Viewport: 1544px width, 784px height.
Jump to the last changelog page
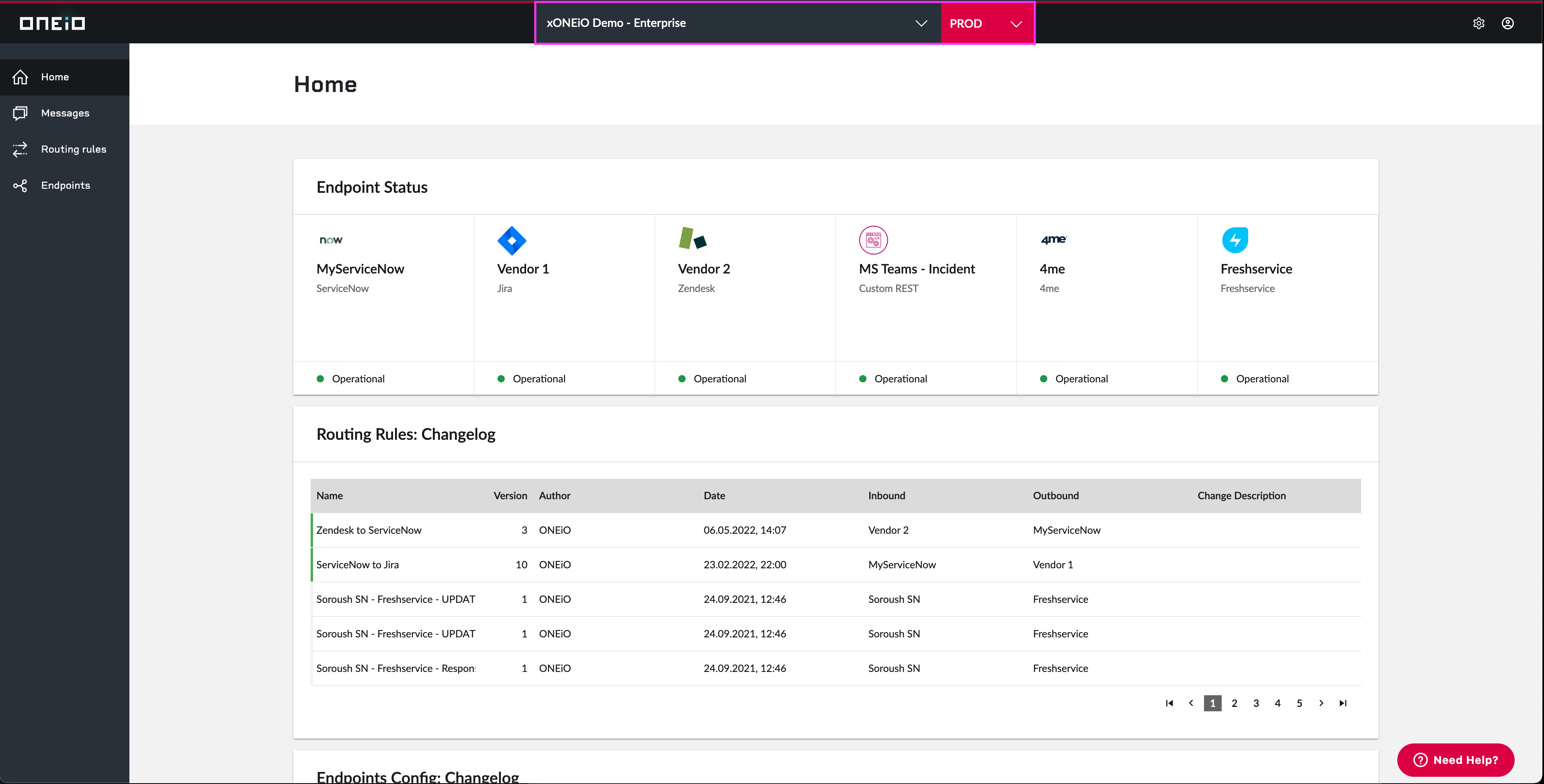(1343, 703)
